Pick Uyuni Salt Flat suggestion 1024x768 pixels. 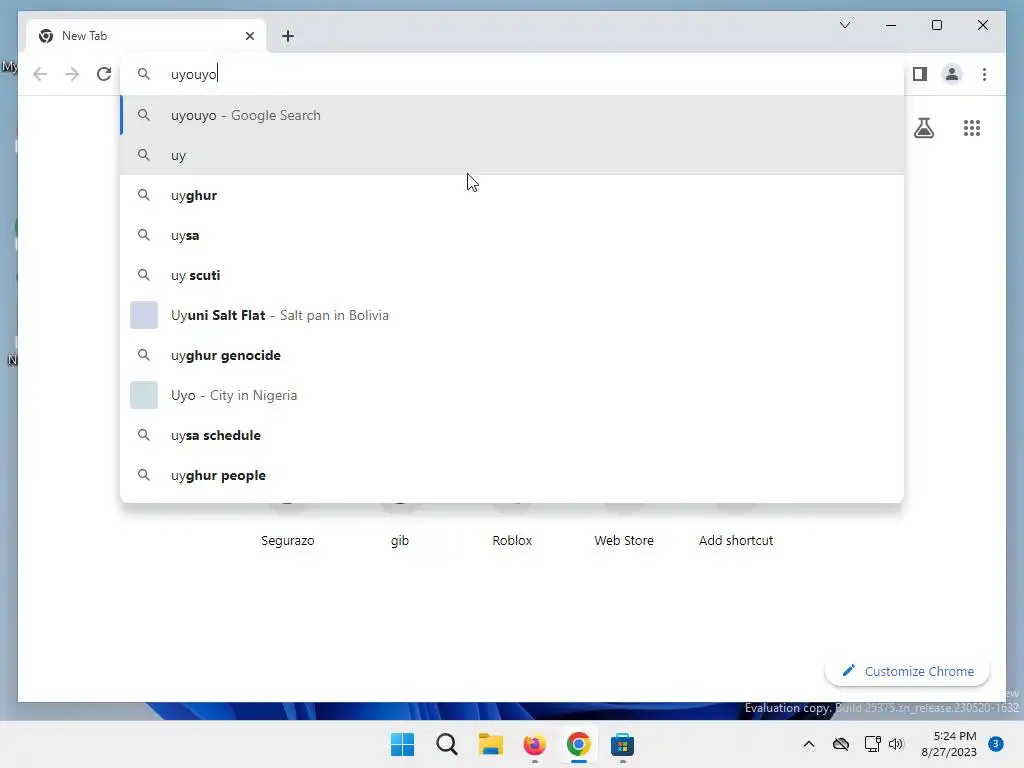(512, 315)
